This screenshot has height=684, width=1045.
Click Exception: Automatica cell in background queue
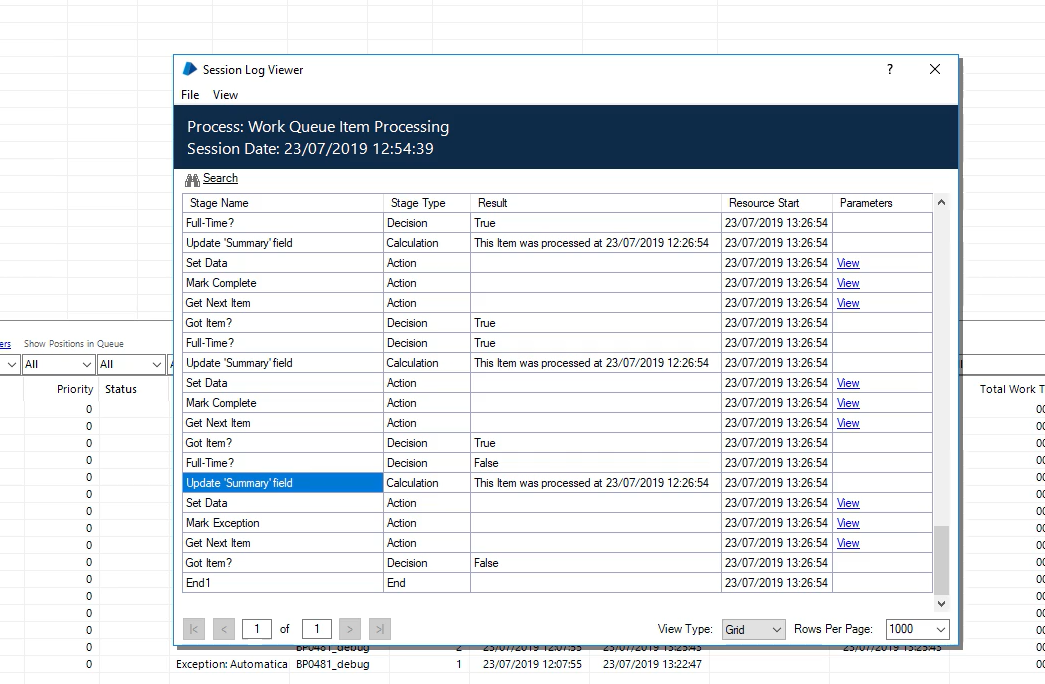[231, 664]
